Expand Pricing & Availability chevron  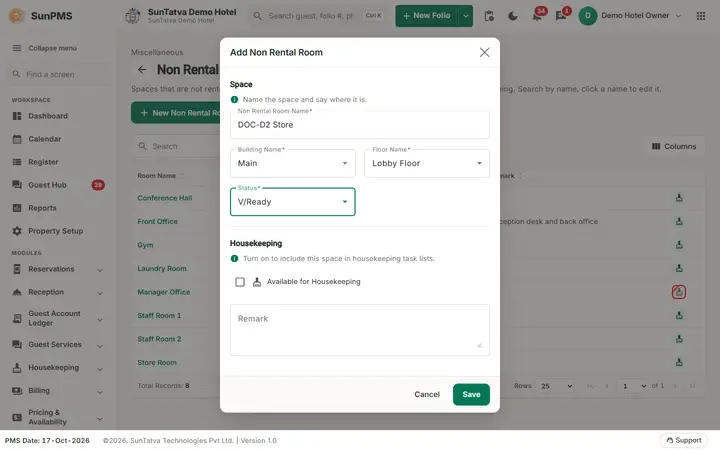(100, 418)
